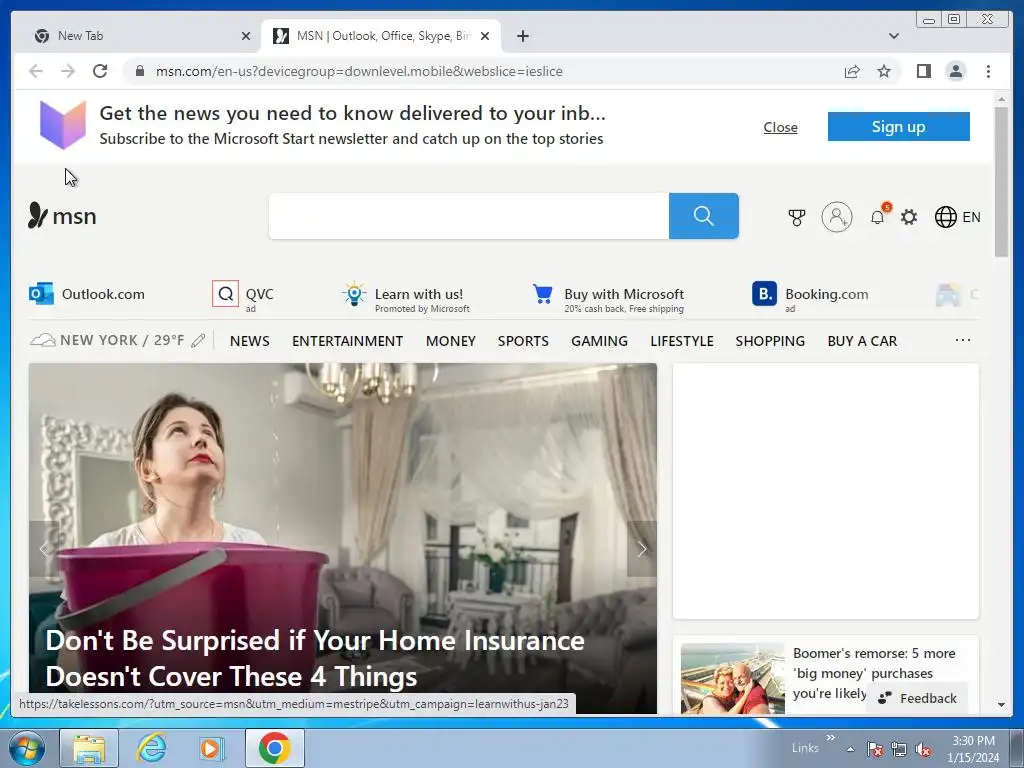Open the Chrome profile avatar

tap(955, 71)
